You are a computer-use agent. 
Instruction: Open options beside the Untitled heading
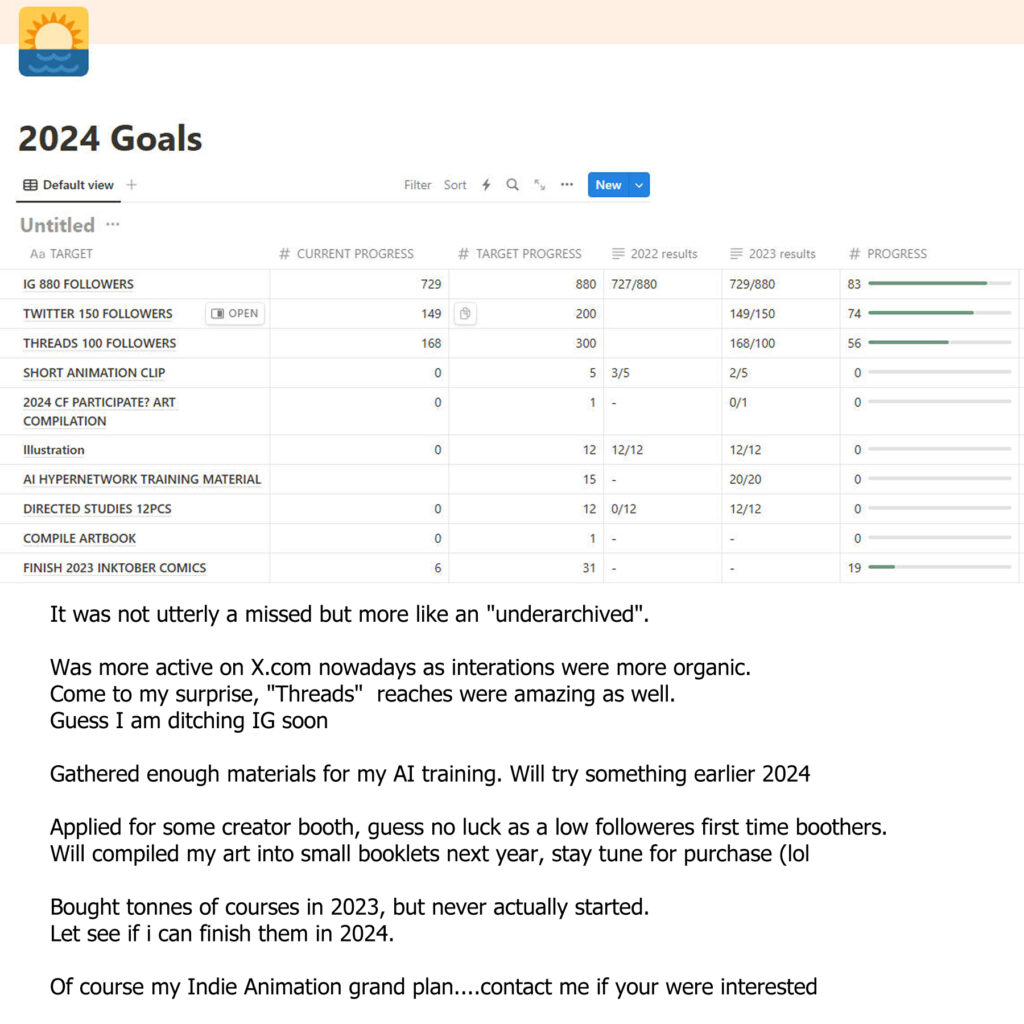113,225
